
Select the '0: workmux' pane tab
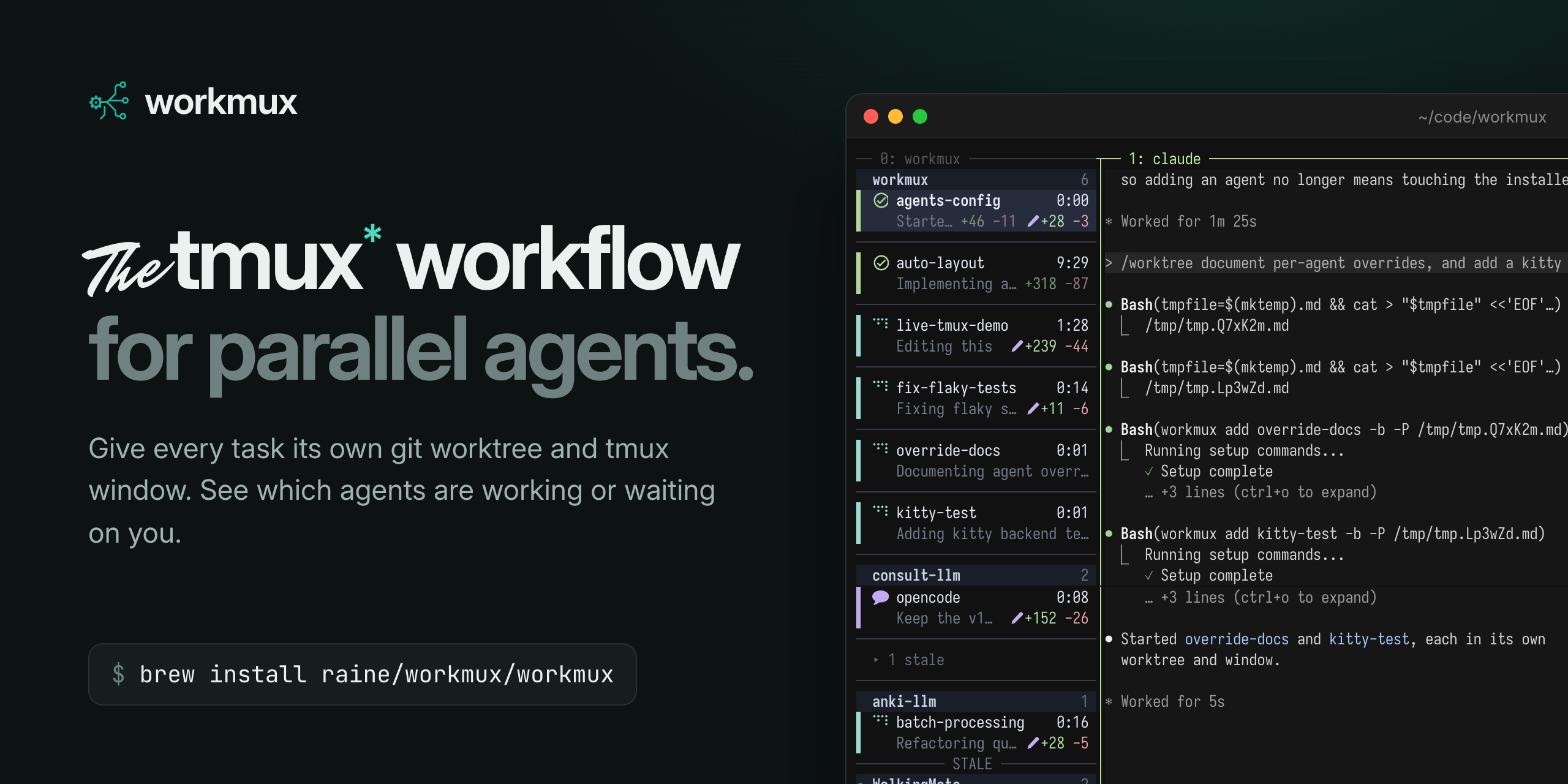coord(920,159)
